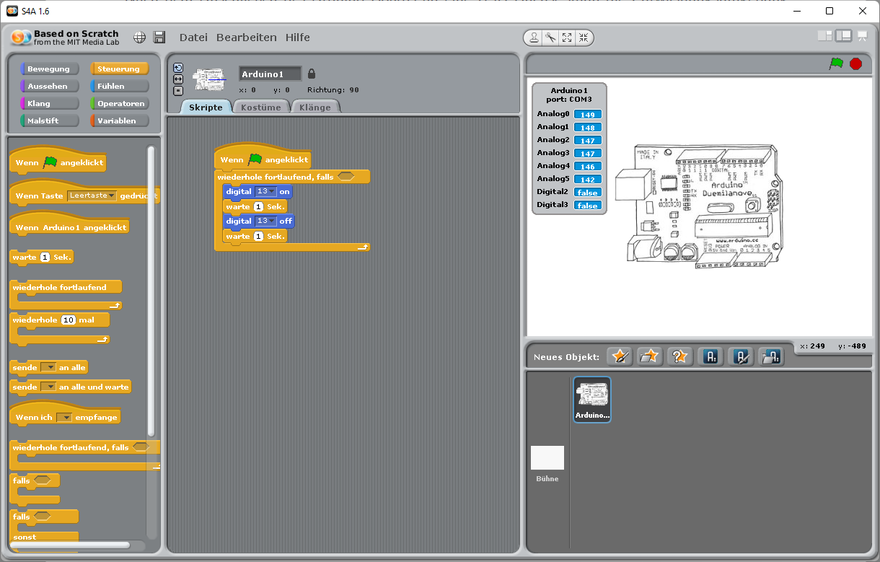The height and width of the screenshot is (562, 880).
Task: Select the grow sprite tool
Action: point(567,37)
